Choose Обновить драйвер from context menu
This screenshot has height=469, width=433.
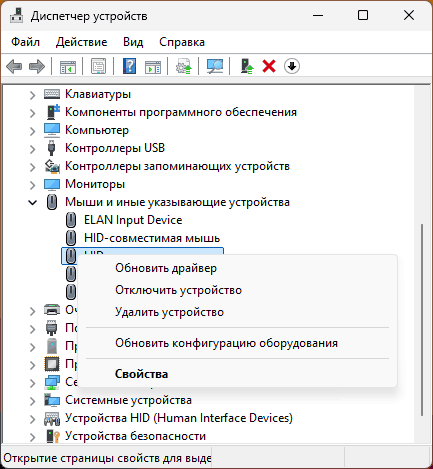pos(166,268)
